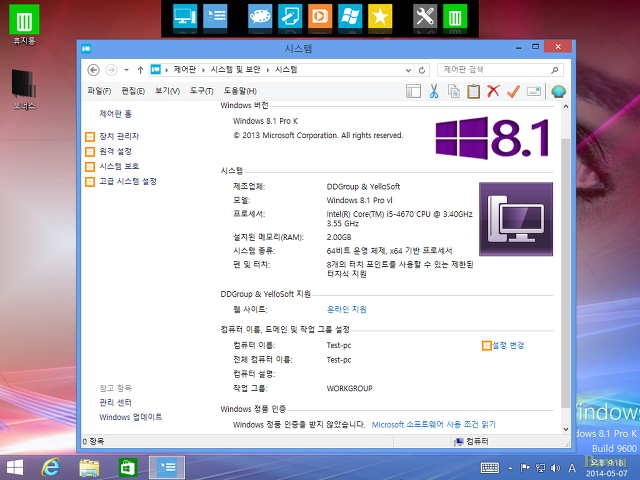Click 설정 변경 link
This screenshot has height=480, width=640.
click(508, 345)
